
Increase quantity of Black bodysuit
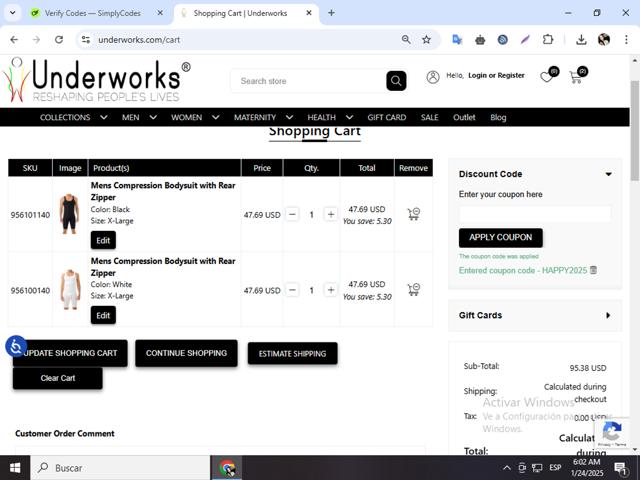(331, 214)
